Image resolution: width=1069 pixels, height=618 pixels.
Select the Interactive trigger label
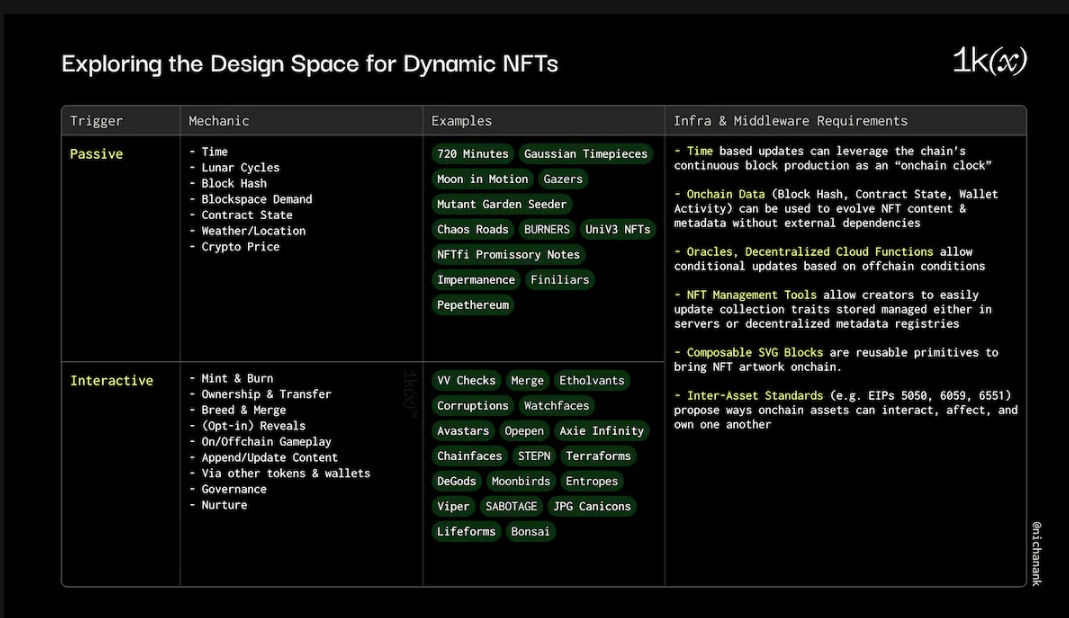(112, 381)
